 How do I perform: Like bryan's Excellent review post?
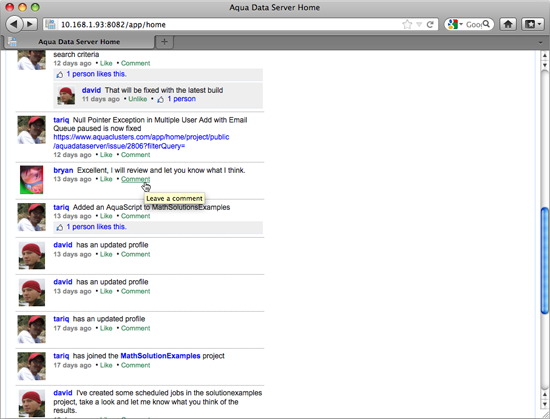click(106, 179)
